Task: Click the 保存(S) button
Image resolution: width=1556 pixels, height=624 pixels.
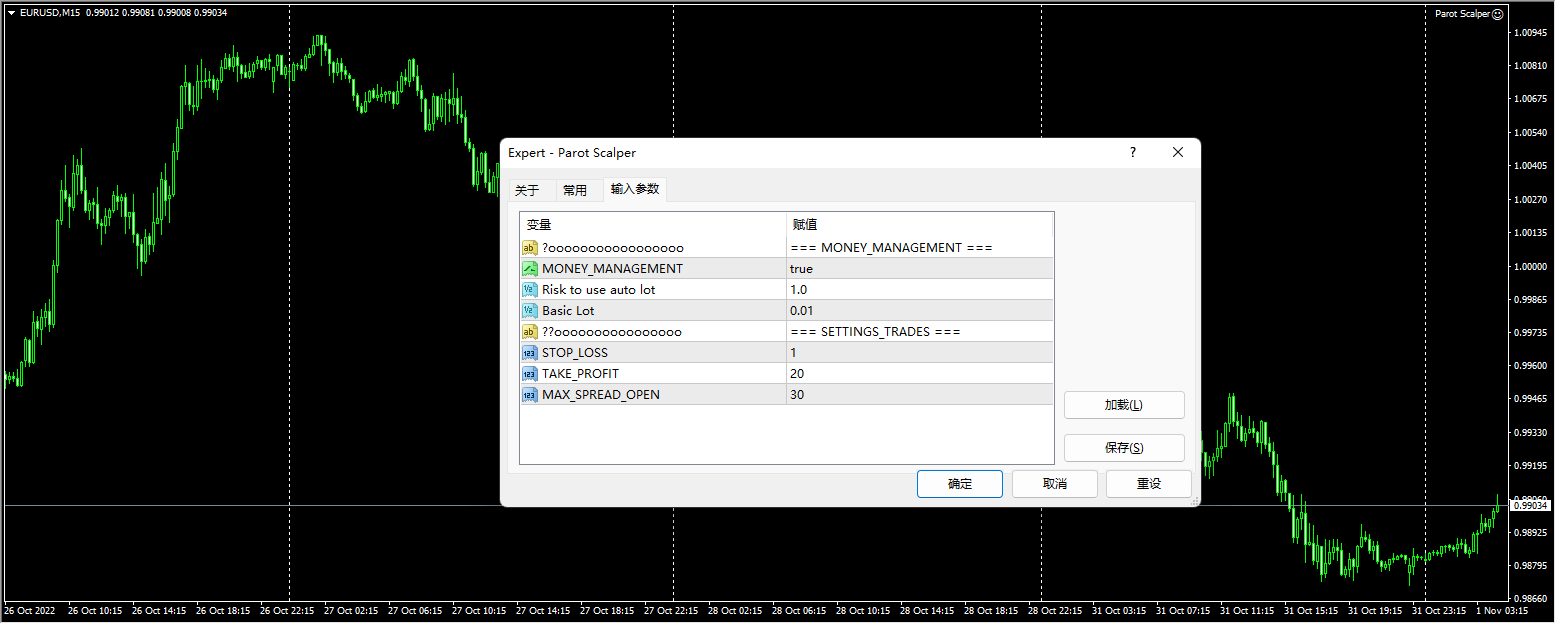Action: pyautogui.click(x=1124, y=448)
